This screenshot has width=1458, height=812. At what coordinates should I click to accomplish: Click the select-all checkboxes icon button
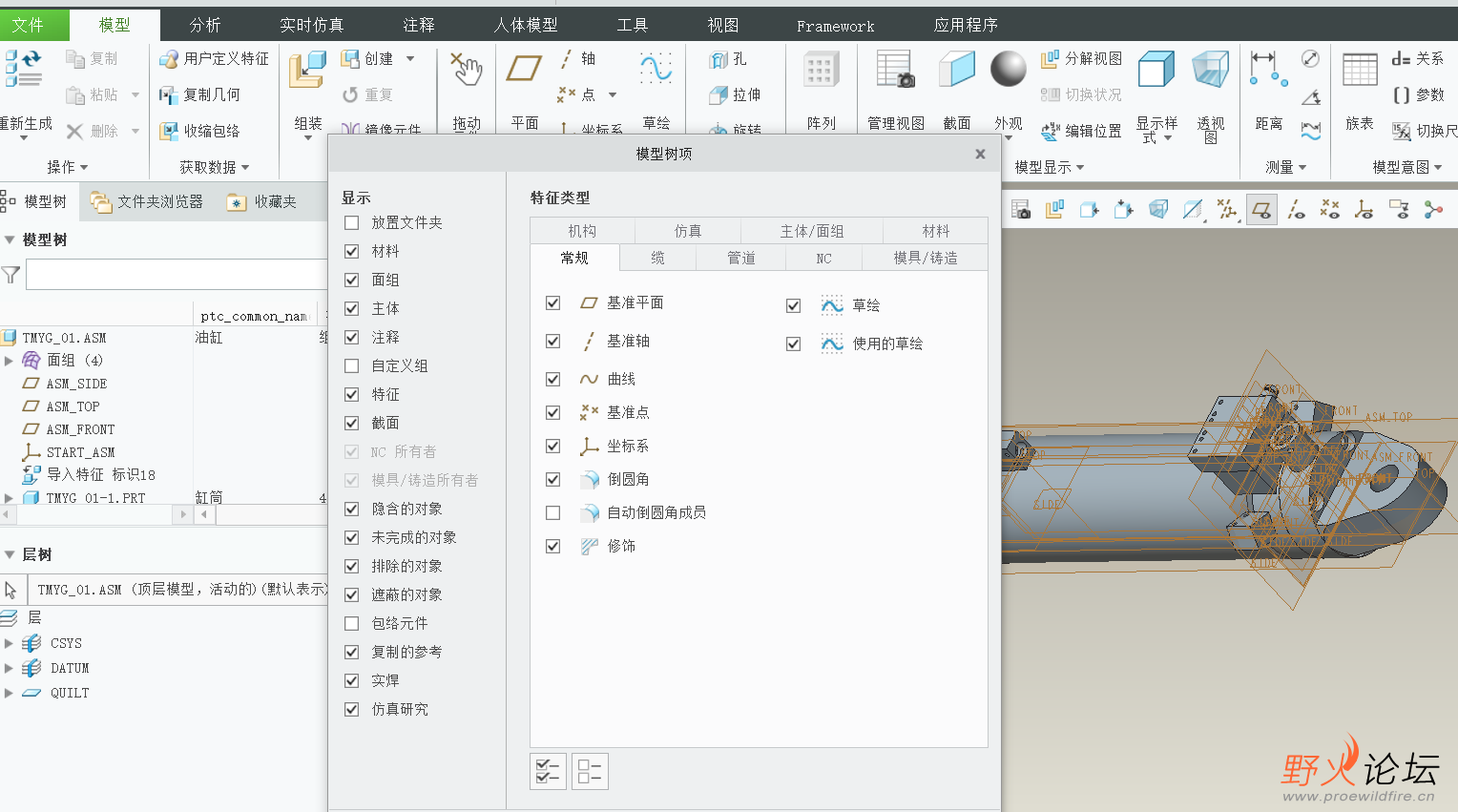click(549, 771)
